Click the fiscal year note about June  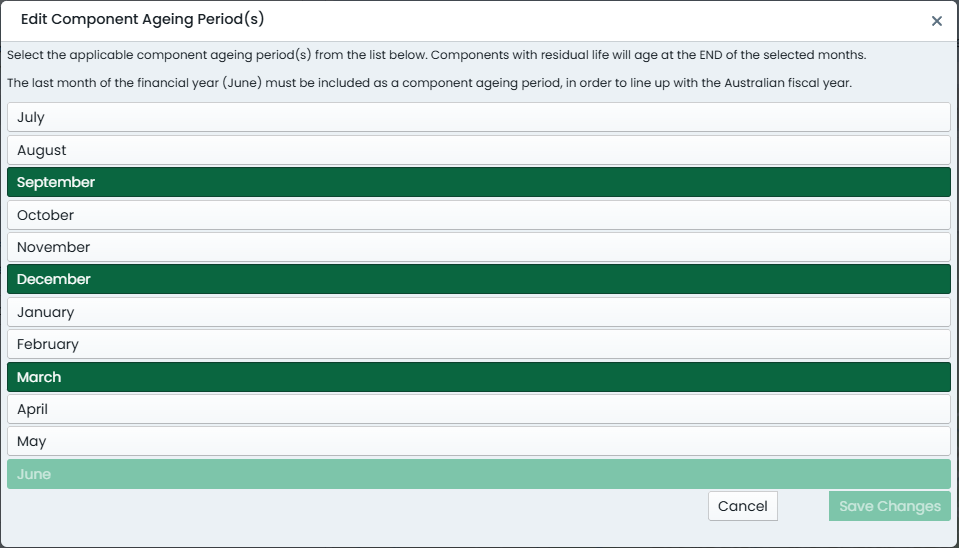tap(429, 83)
